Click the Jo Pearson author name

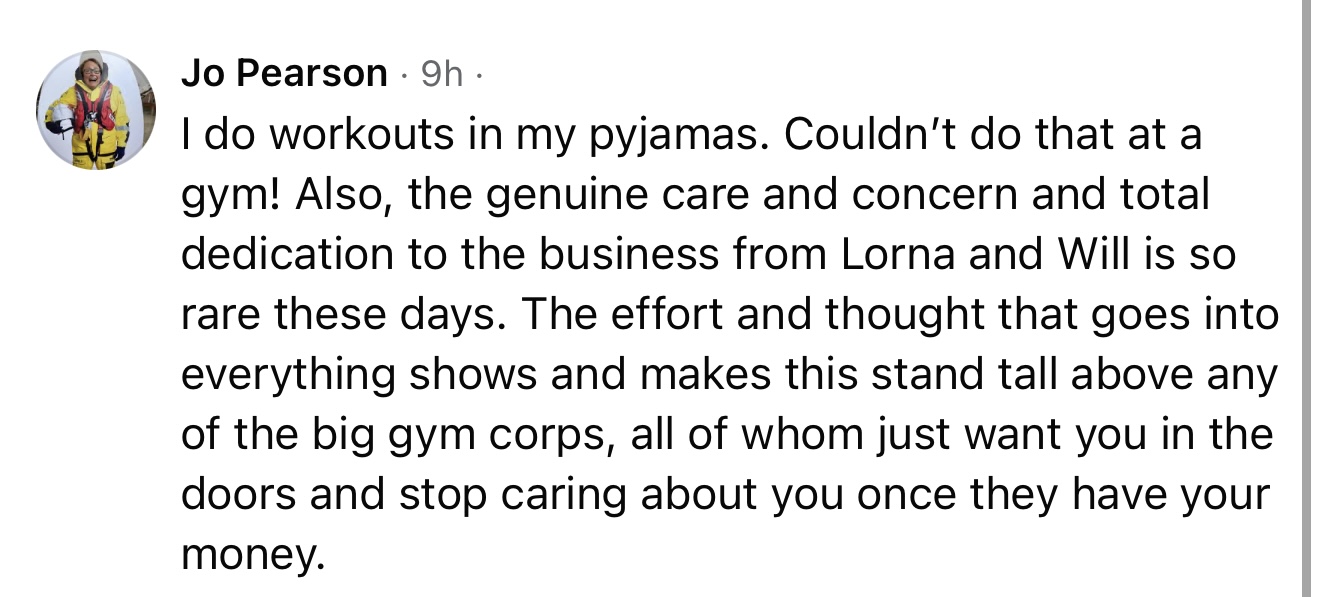(284, 73)
